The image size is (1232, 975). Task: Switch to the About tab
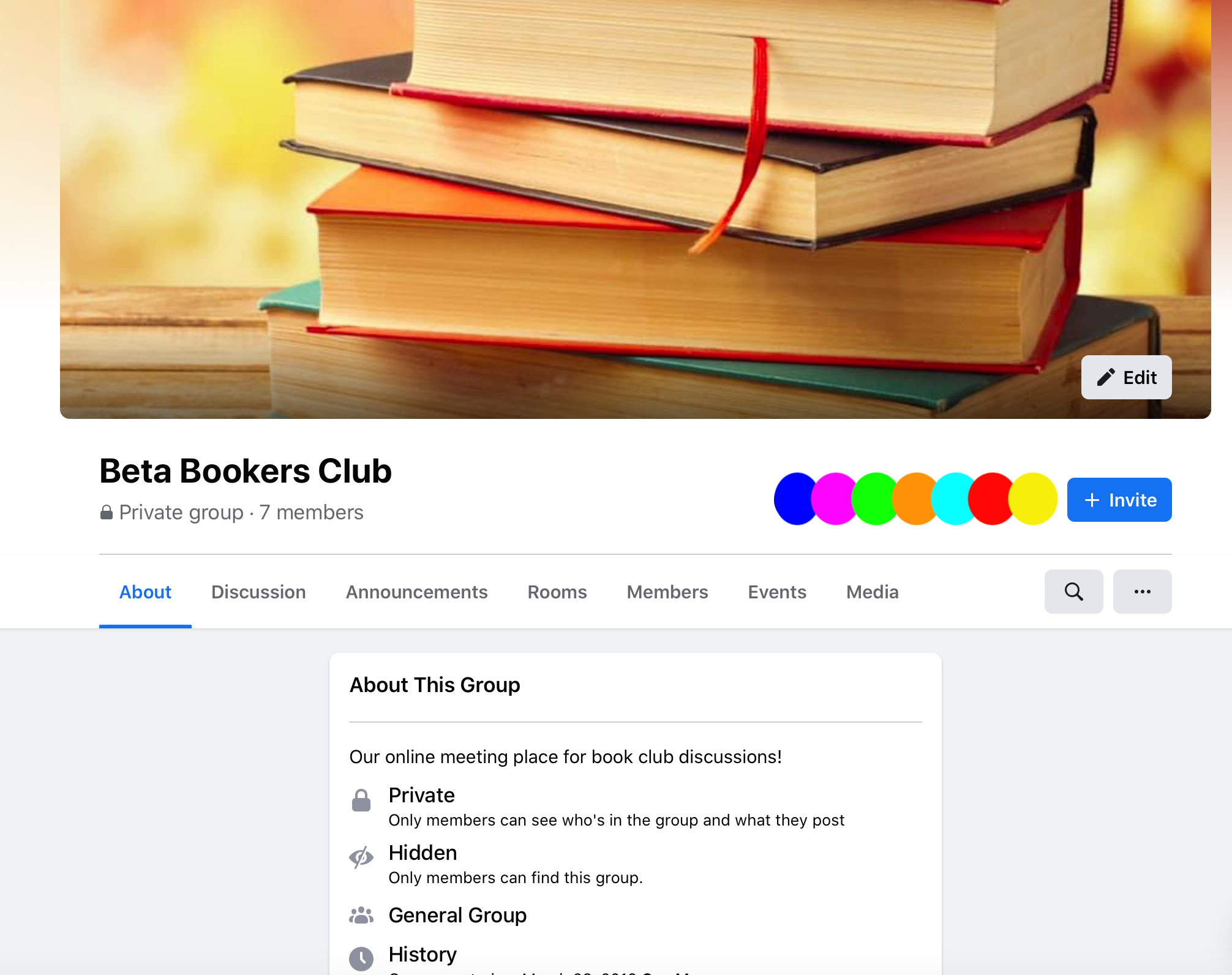[x=145, y=592]
